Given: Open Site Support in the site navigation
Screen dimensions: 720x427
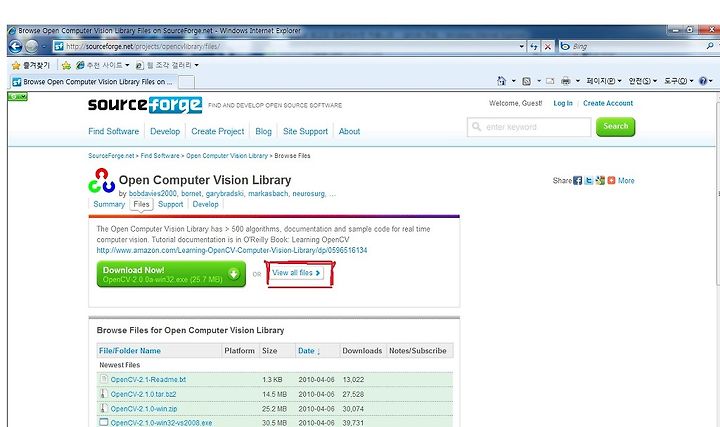Looking at the screenshot, I should [305, 131].
